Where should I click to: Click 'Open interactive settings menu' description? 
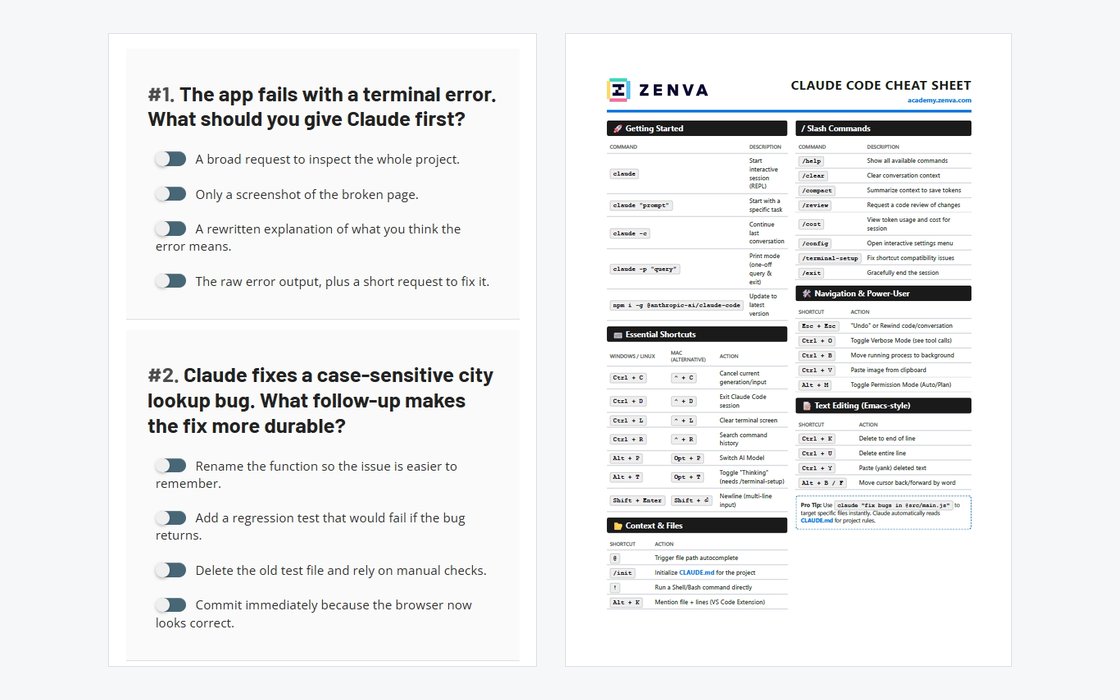(x=910, y=243)
